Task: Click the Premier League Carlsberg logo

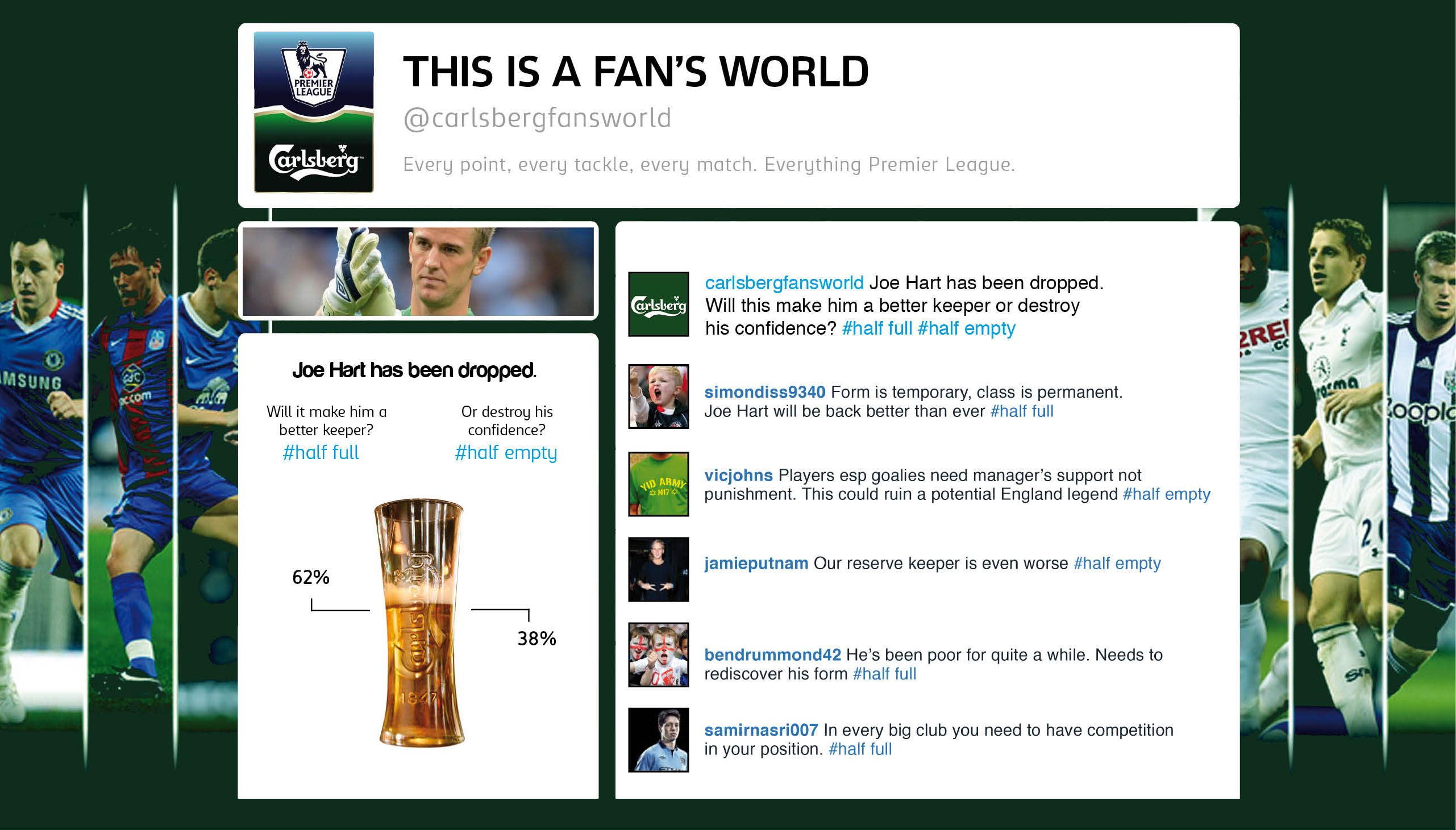Action: tap(314, 112)
